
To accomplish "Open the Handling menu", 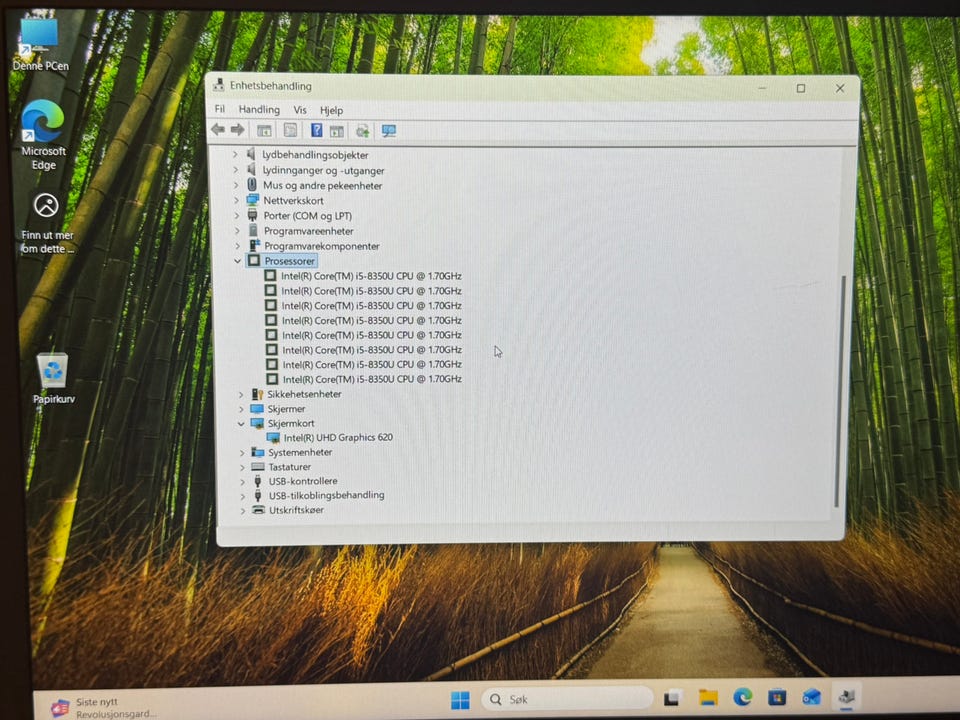I will (x=259, y=109).
